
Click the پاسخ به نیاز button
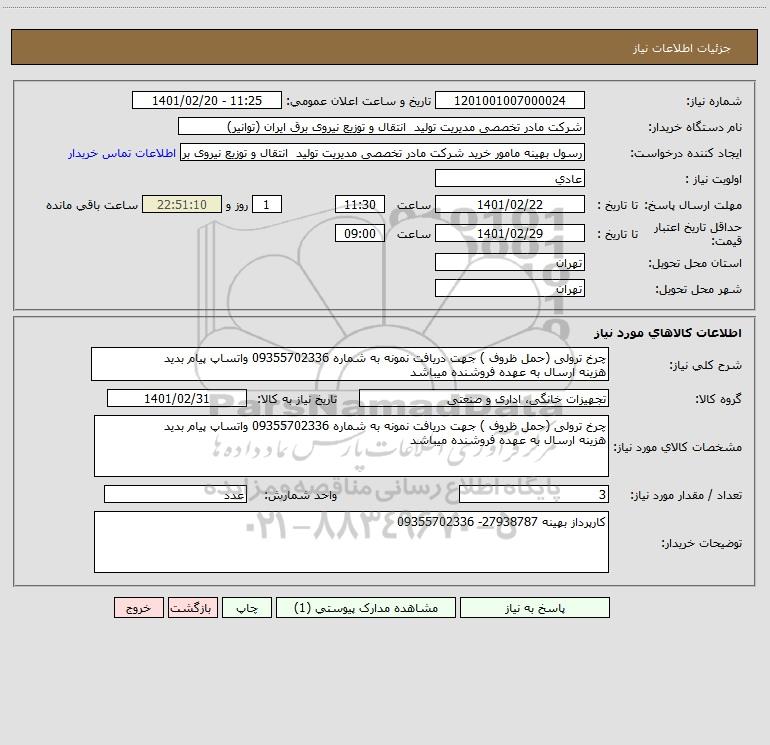[x=535, y=608]
